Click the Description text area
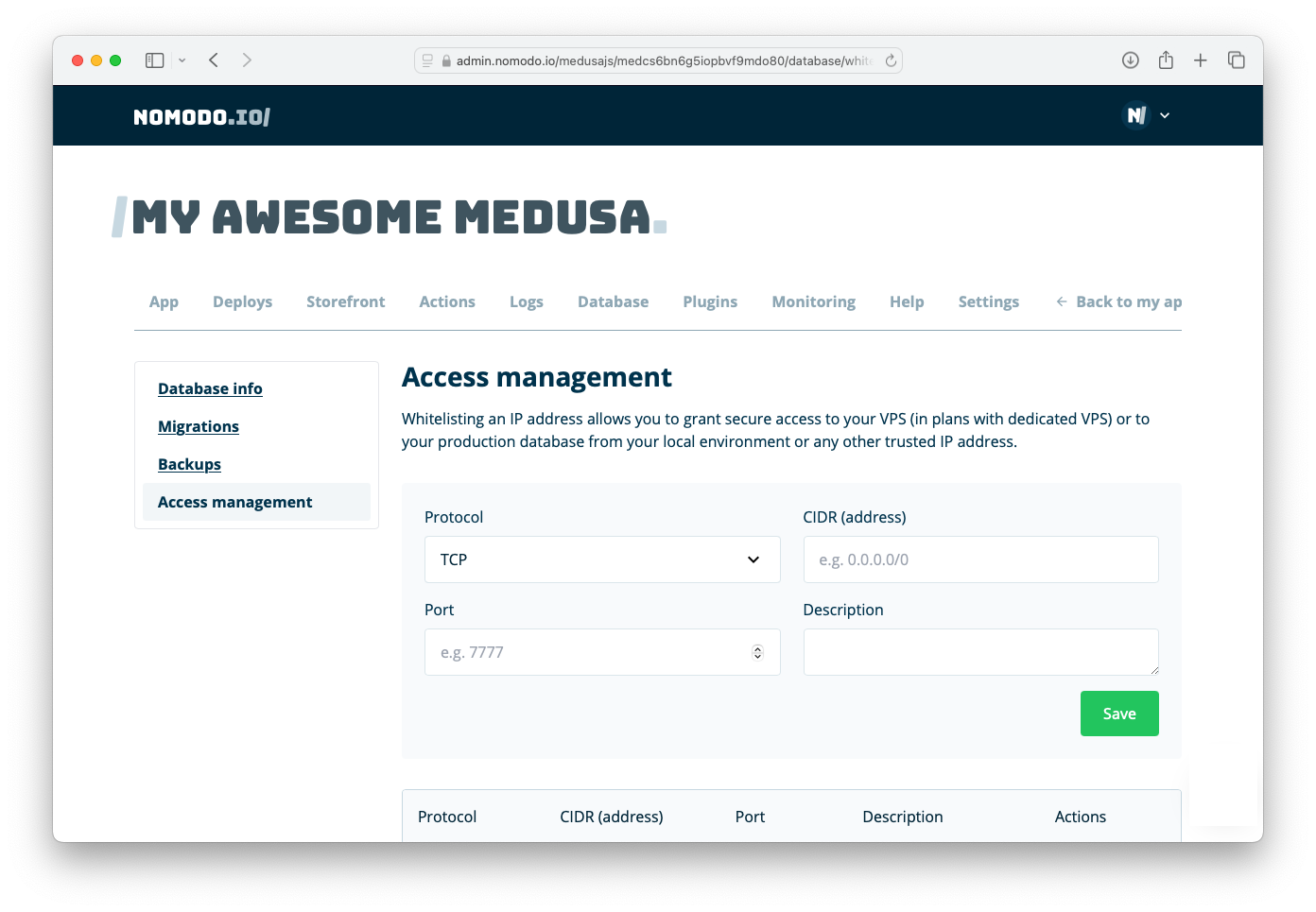The image size is (1316, 912). 980,652
